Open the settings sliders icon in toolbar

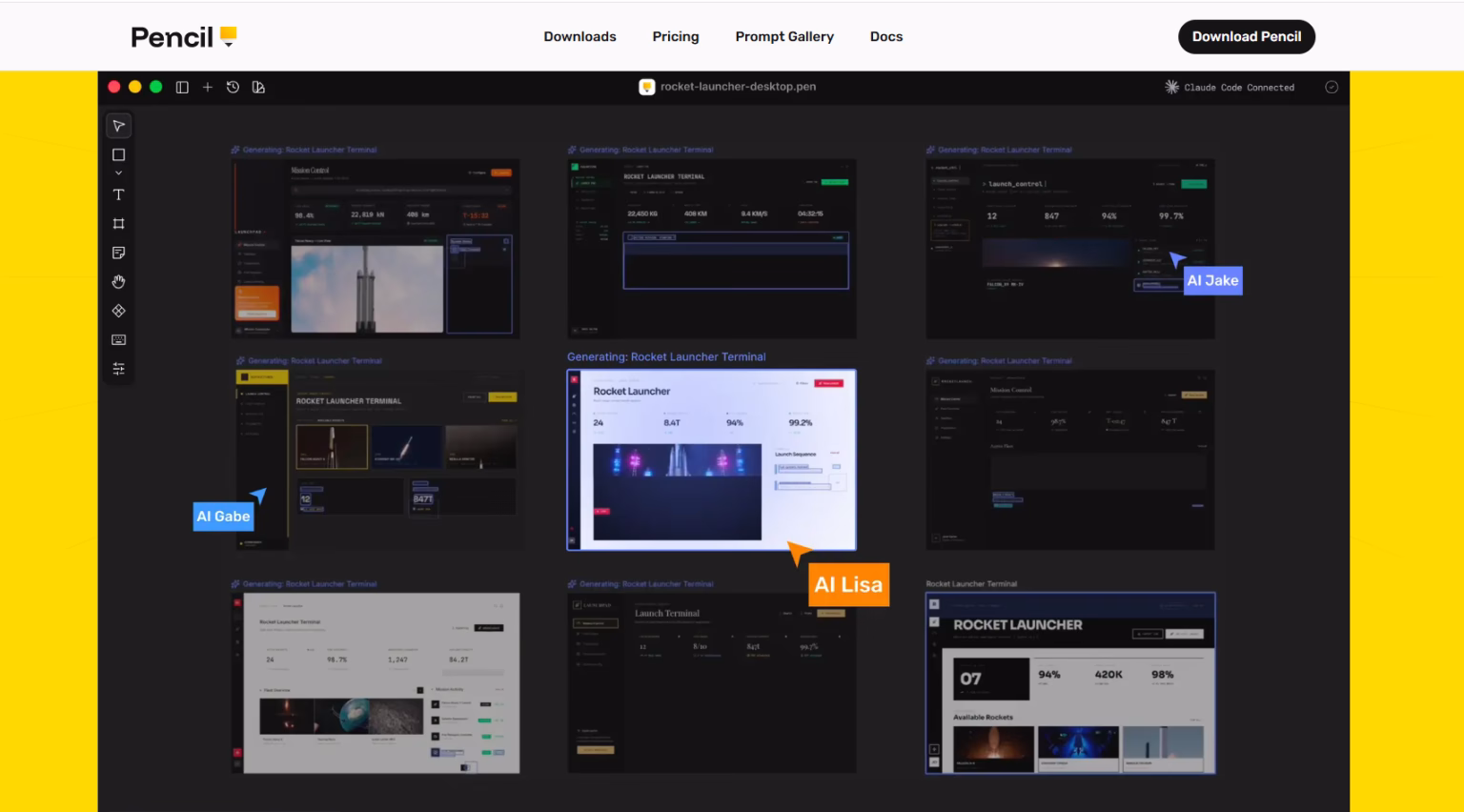[118, 369]
